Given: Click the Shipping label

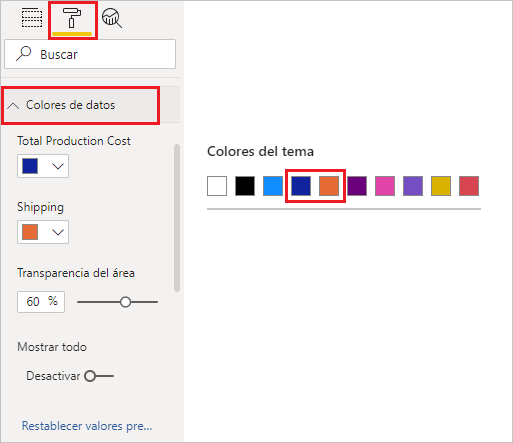Looking at the screenshot, I should tap(40, 207).
